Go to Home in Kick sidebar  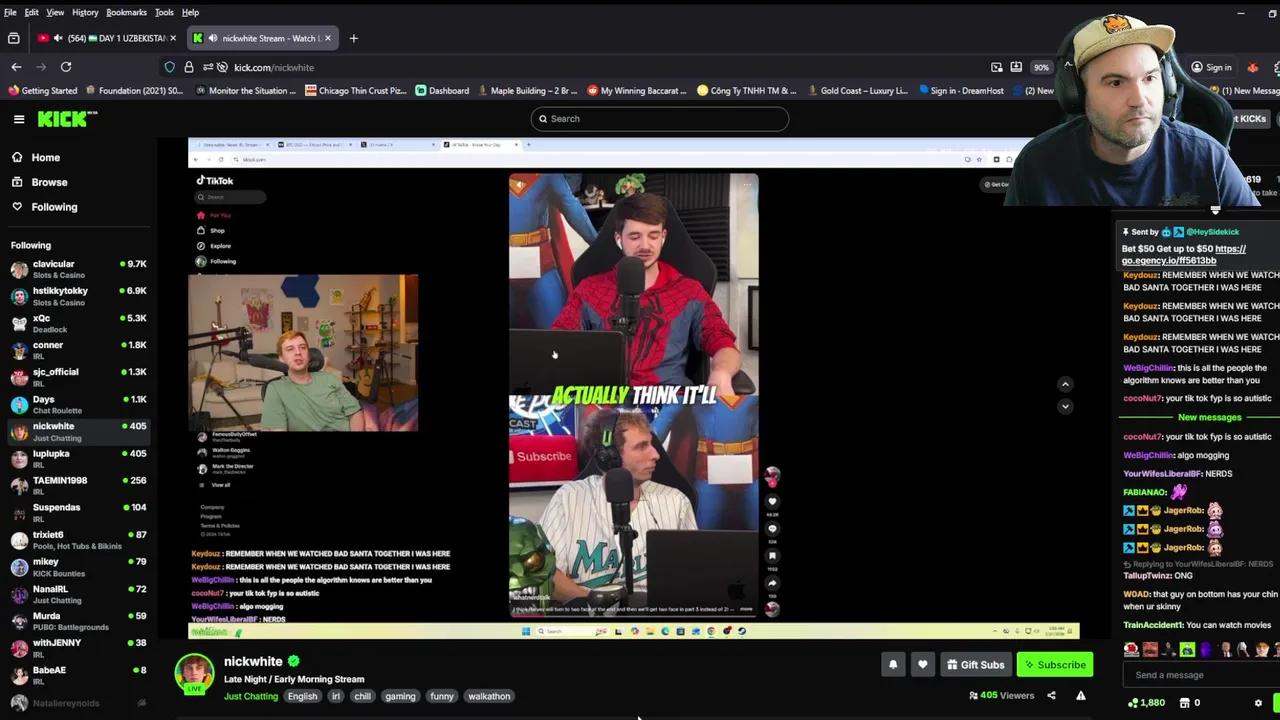[x=45, y=157]
